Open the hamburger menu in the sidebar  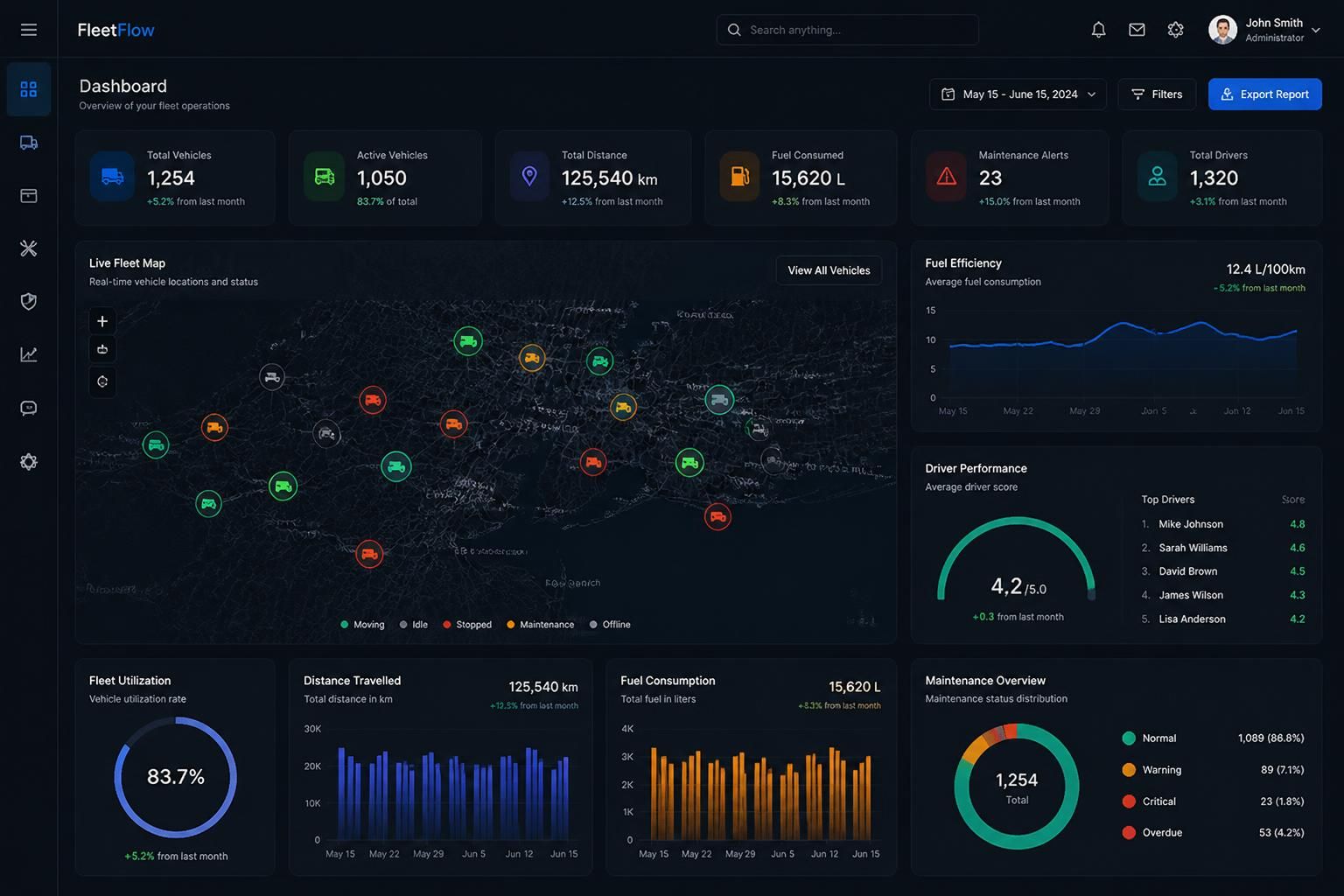click(x=29, y=30)
